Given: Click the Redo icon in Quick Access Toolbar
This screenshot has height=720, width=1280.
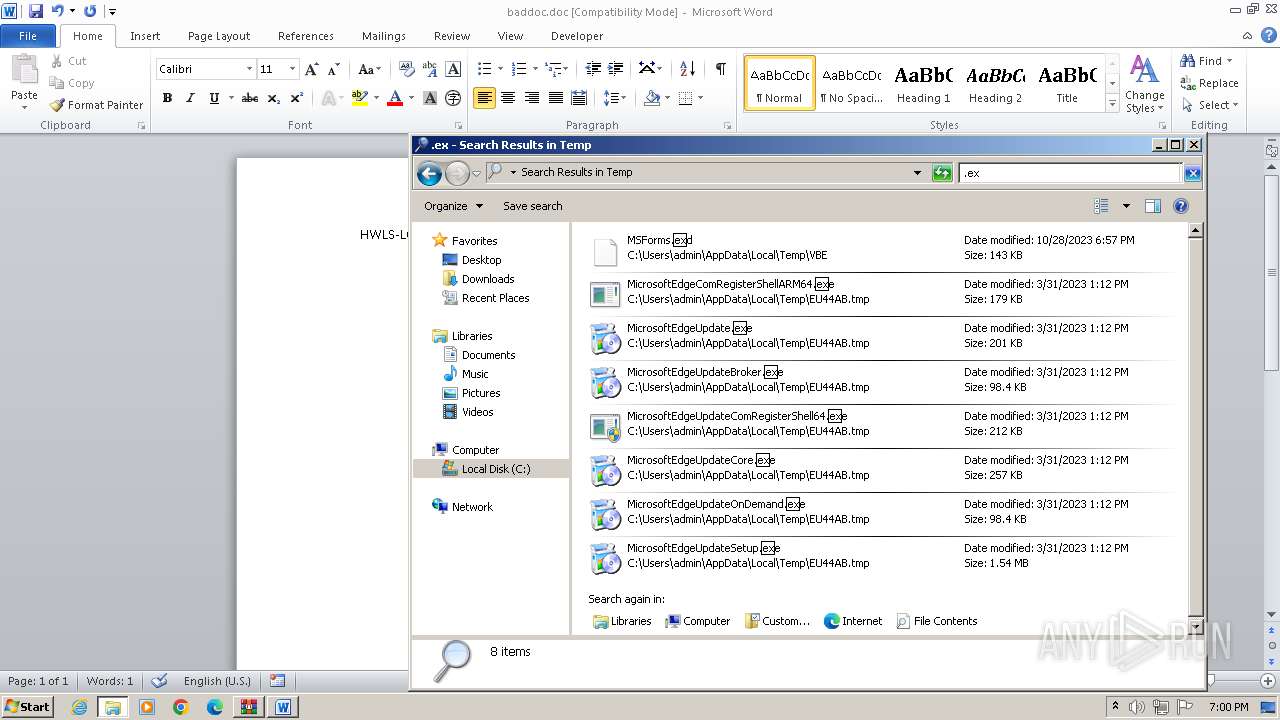Looking at the screenshot, I should tap(90, 11).
